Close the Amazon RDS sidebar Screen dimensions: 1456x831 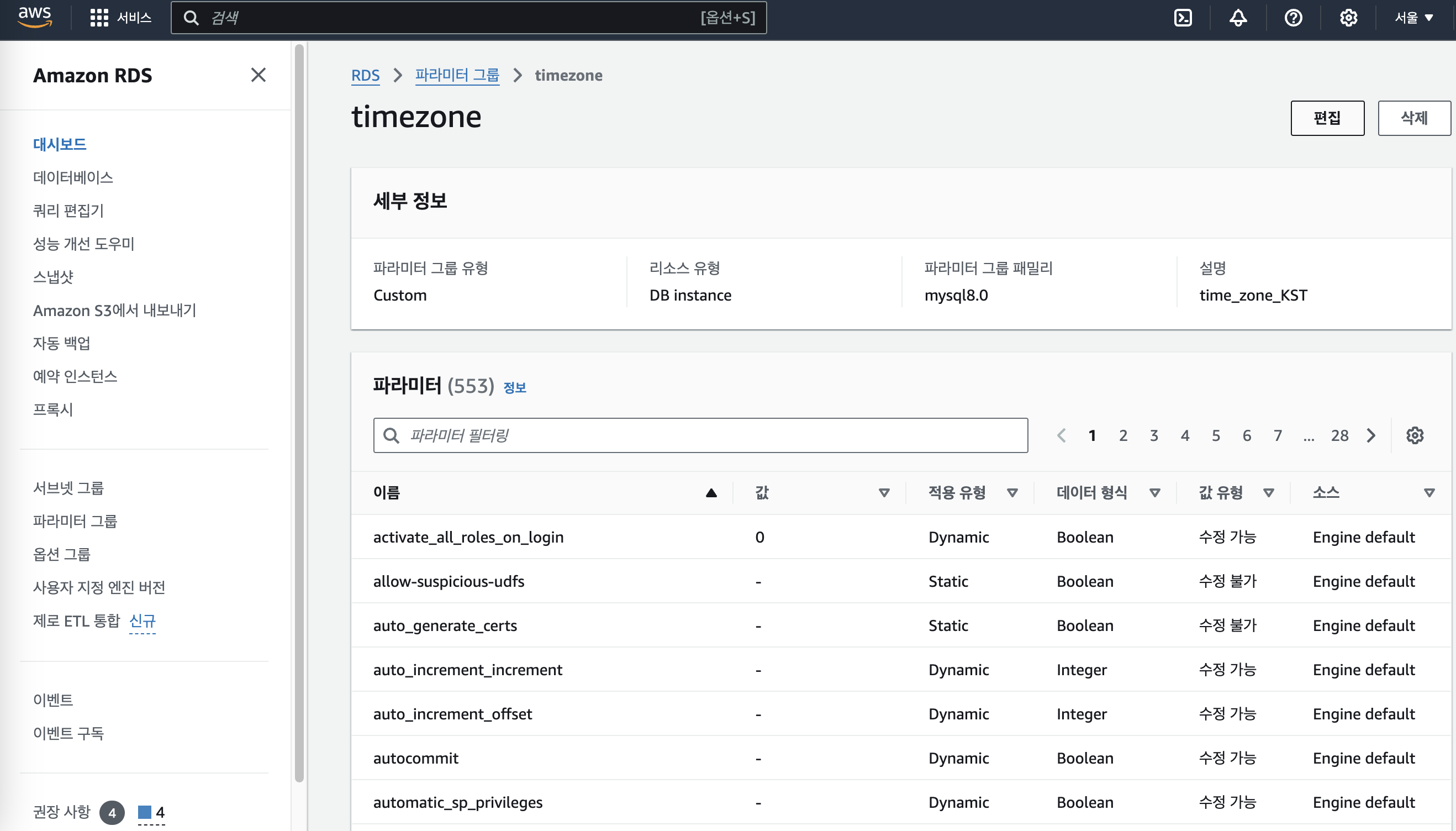click(x=259, y=75)
